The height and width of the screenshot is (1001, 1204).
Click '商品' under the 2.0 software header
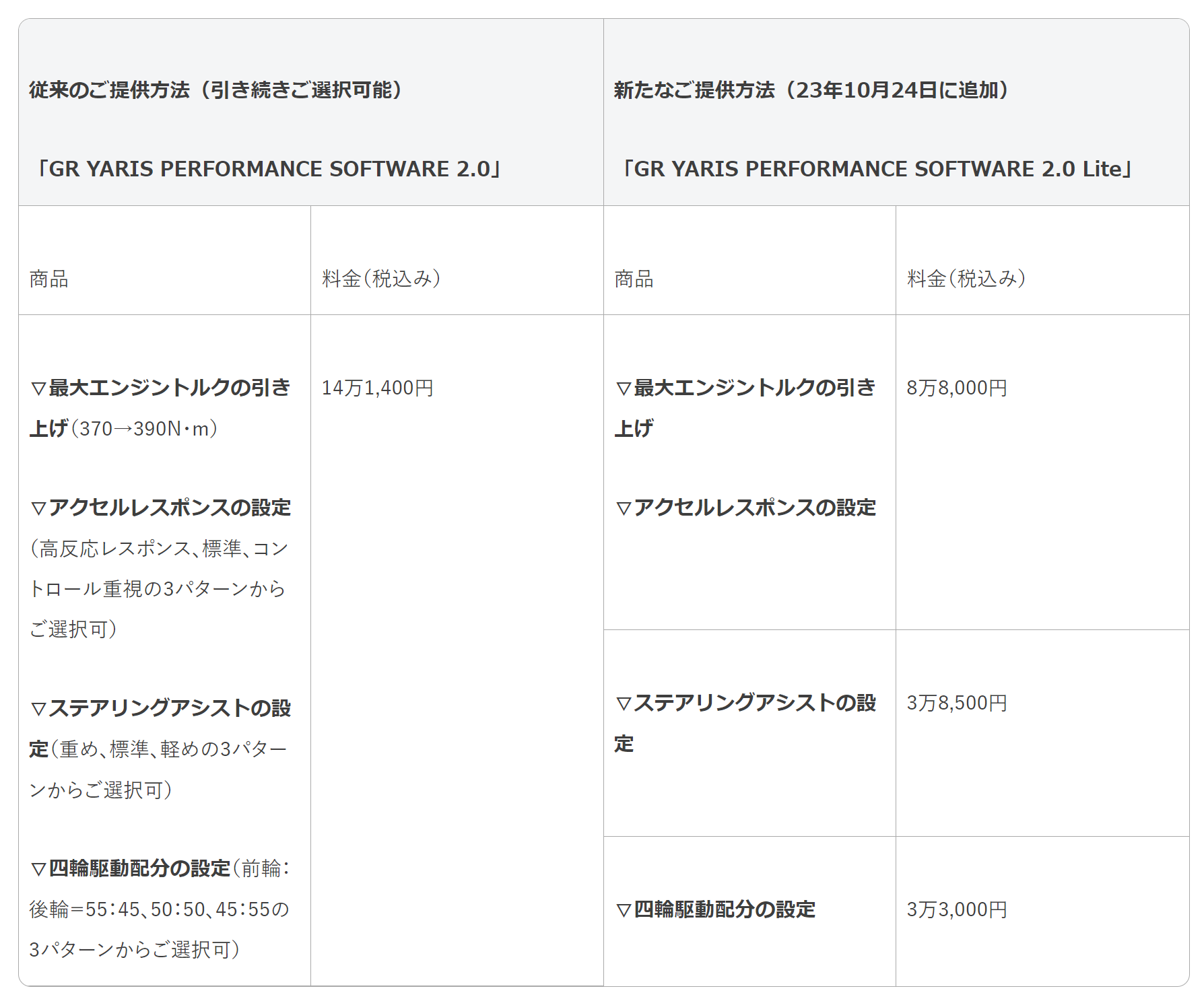[x=49, y=279]
